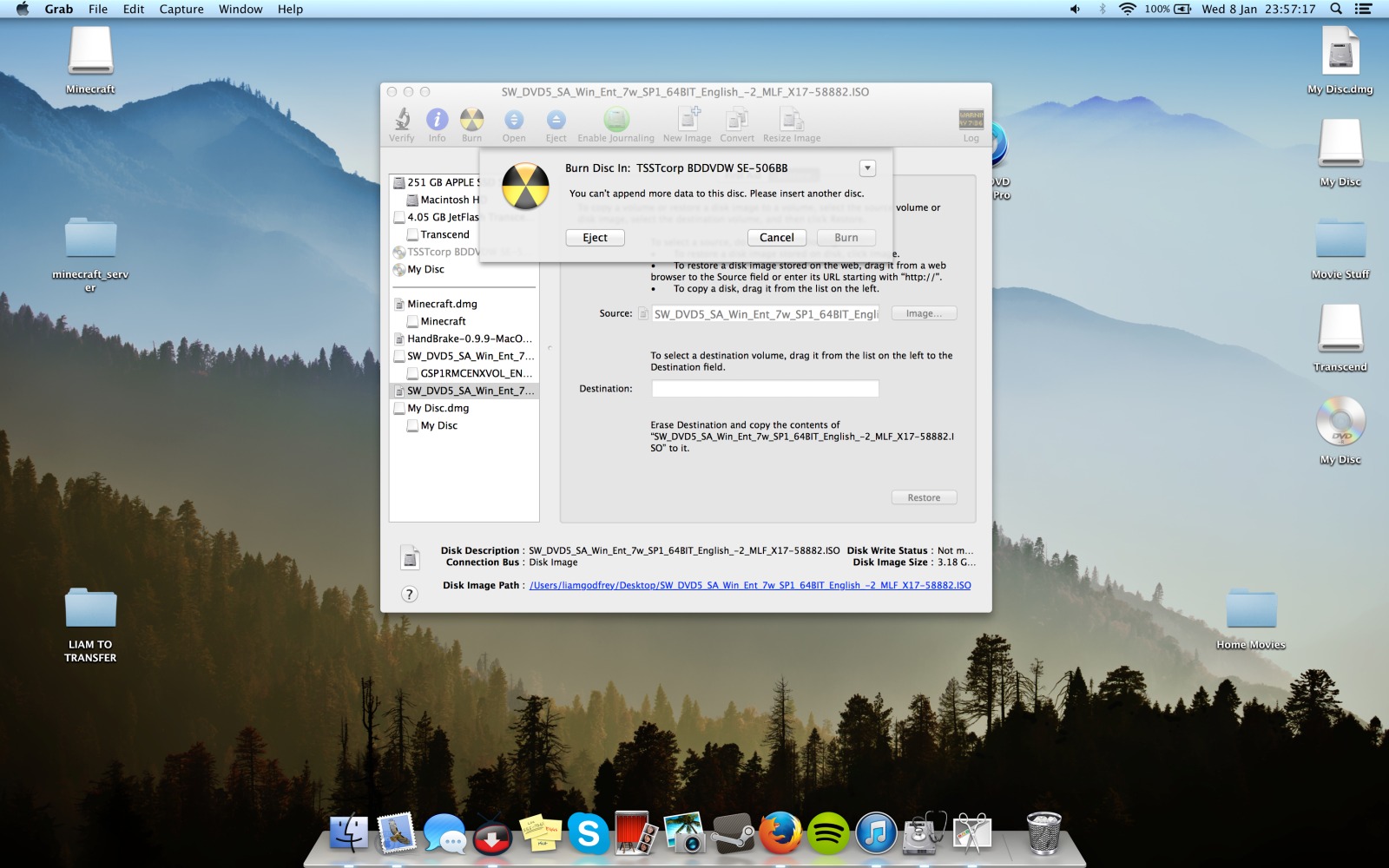Image resolution: width=1389 pixels, height=868 pixels.
Task: Click the Eject button in the burn dialog
Action: pos(596,238)
